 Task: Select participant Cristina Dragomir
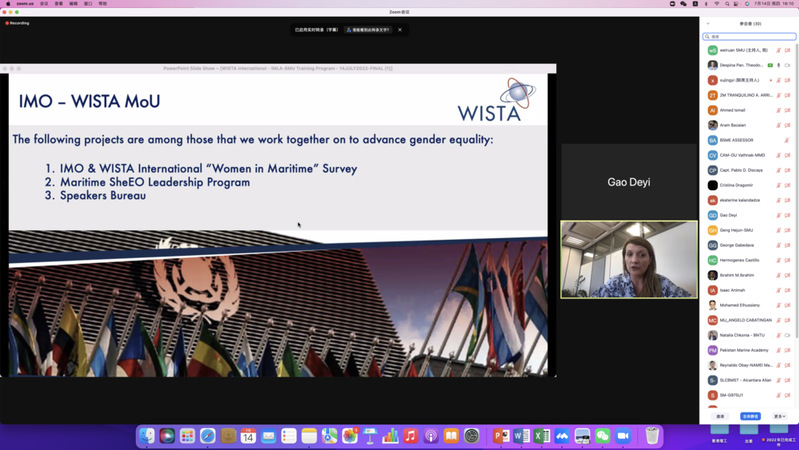pos(749,185)
